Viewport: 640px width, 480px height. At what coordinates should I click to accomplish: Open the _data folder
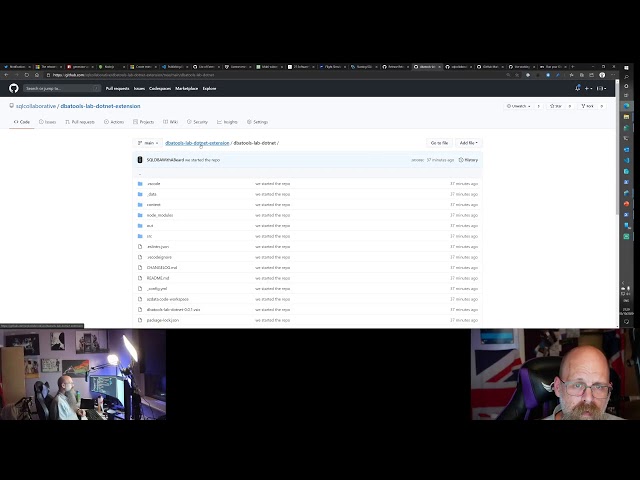click(151, 194)
